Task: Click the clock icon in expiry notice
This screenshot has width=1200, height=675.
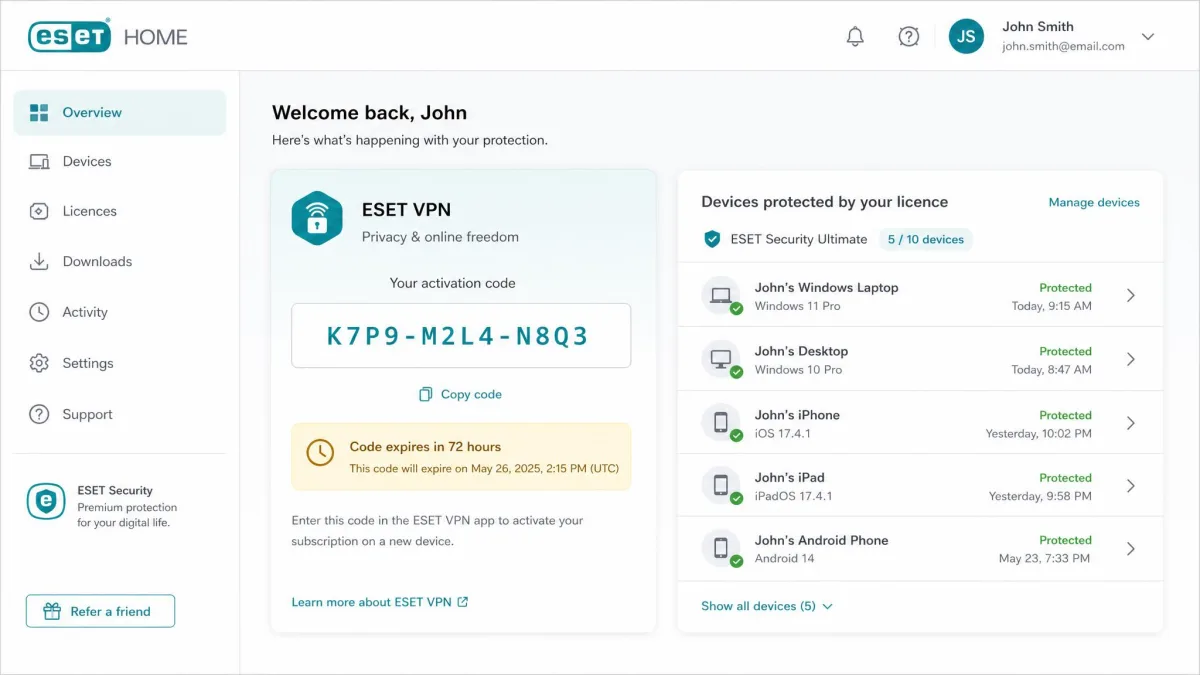Action: click(x=320, y=453)
